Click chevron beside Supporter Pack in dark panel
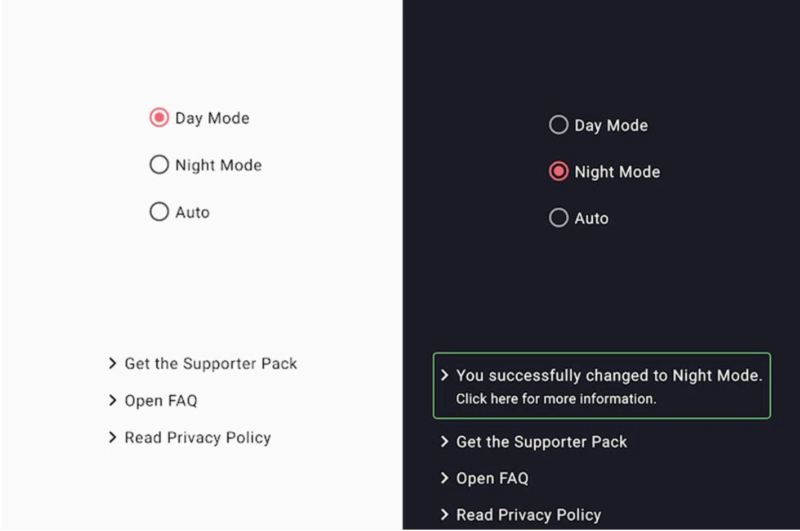800x531 pixels. [445, 442]
